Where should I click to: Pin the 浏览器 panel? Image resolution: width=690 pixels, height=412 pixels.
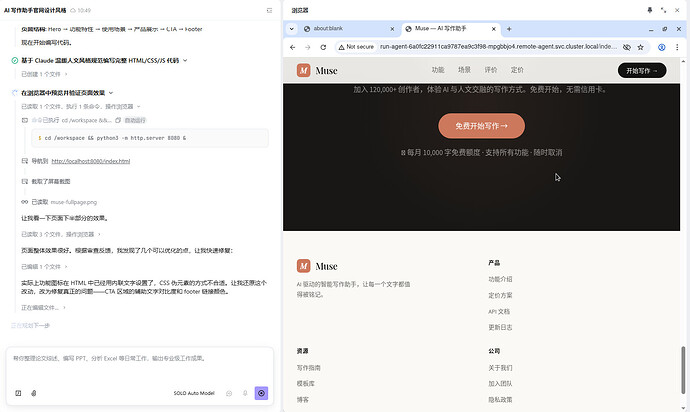click(x=650, y=10)
